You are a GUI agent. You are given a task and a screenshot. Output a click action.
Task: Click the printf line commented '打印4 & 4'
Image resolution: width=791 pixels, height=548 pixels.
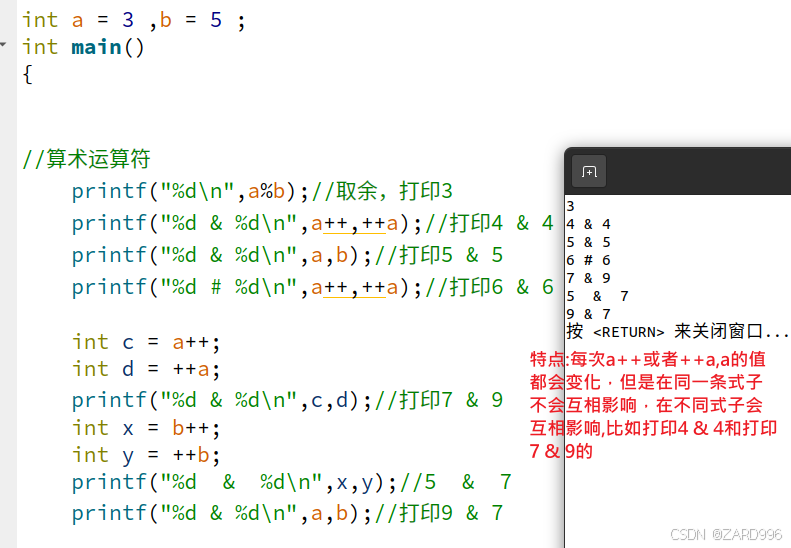click(x=312, y=223)
